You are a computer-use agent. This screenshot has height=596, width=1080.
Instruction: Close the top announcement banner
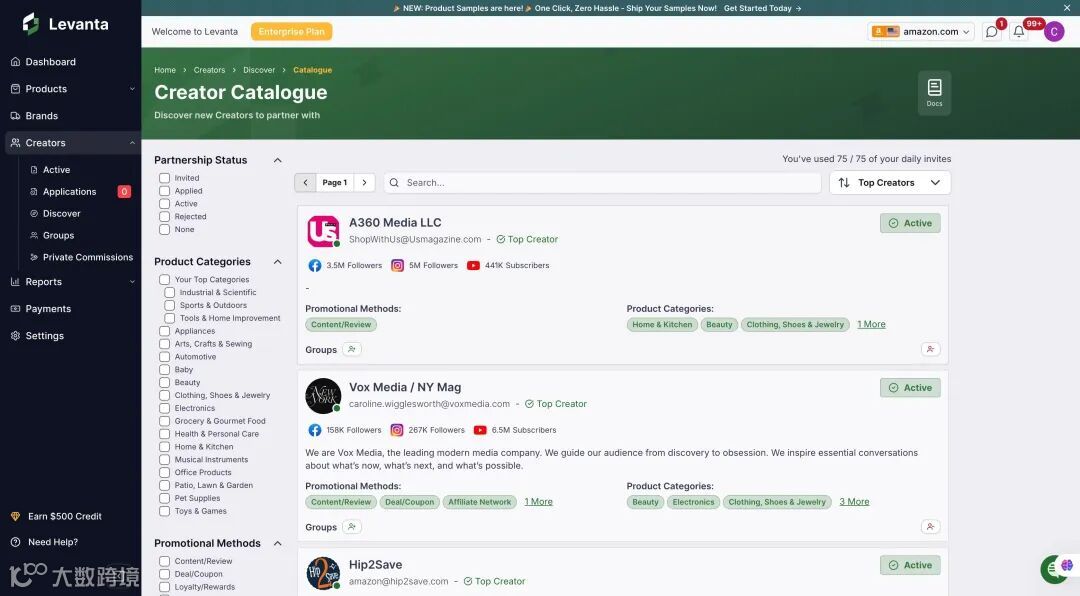pyautogui.click(x=1067, y=8)
